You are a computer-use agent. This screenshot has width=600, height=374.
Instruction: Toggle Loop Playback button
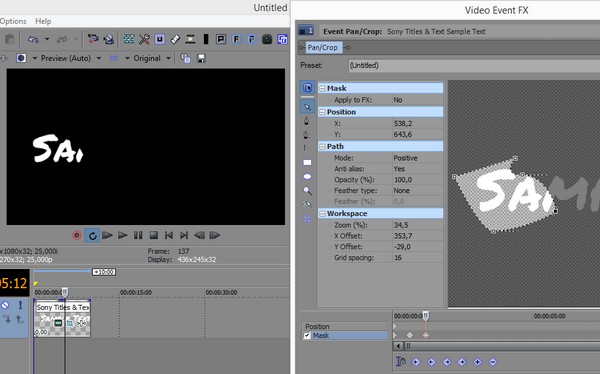tap(92, 235)
